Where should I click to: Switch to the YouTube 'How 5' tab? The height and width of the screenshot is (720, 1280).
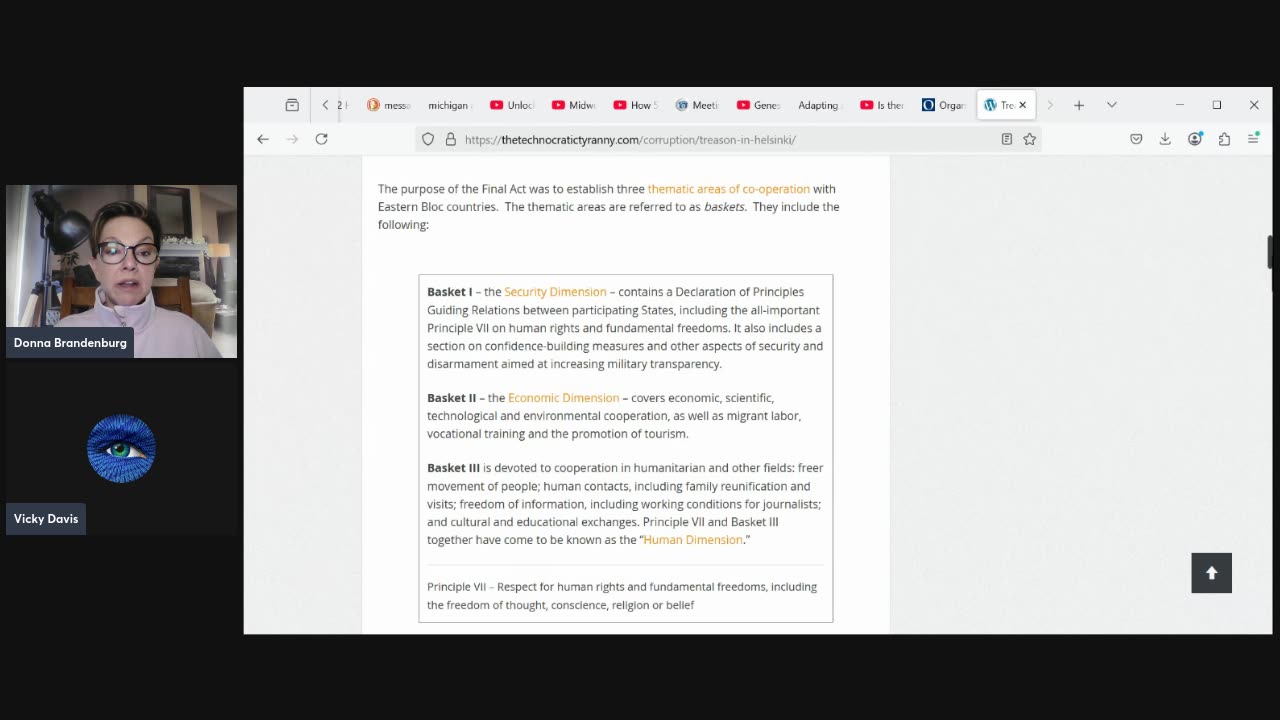pyautogui.click(x=635, y=105)
